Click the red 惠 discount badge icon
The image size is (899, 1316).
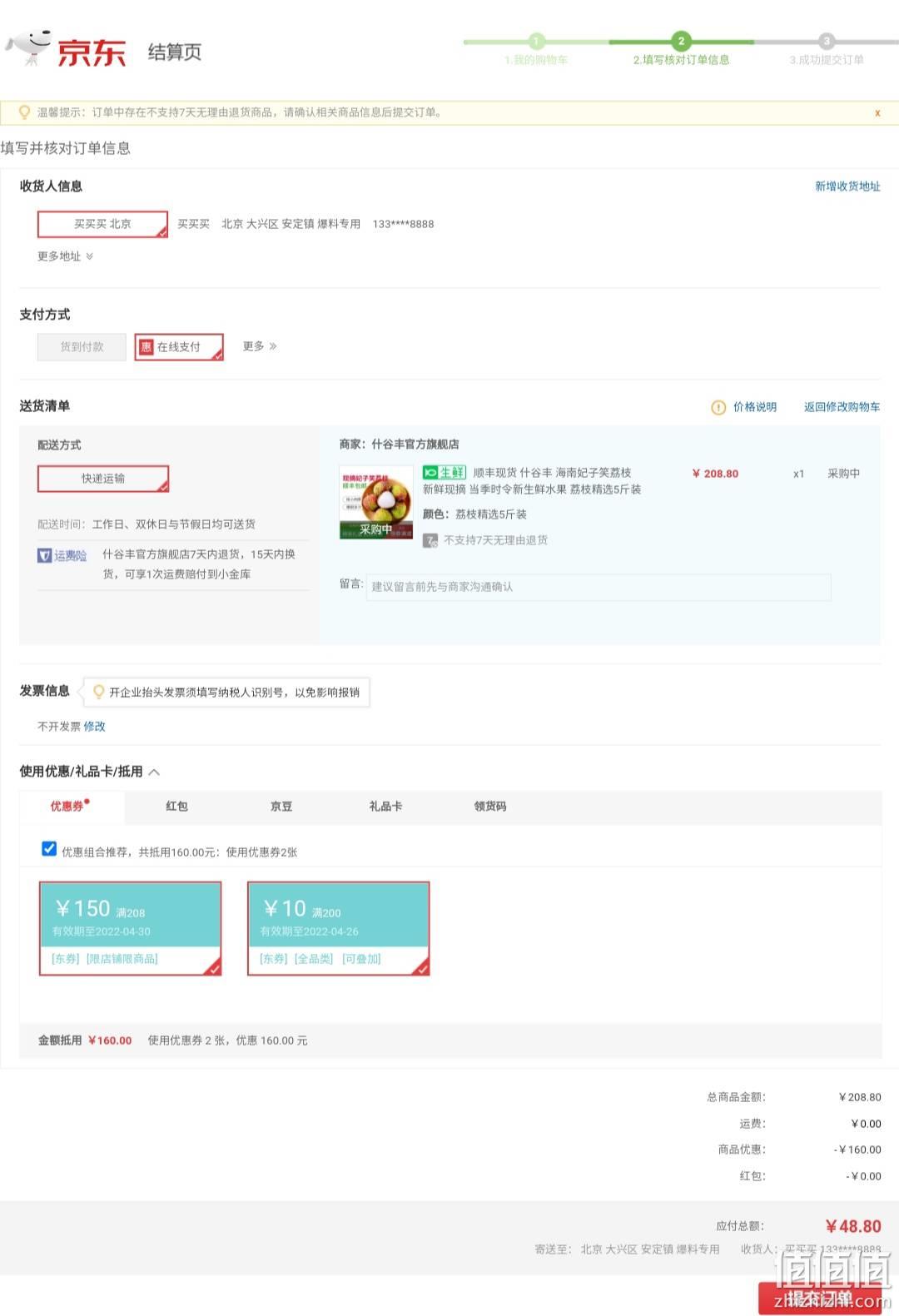point(147,347)
